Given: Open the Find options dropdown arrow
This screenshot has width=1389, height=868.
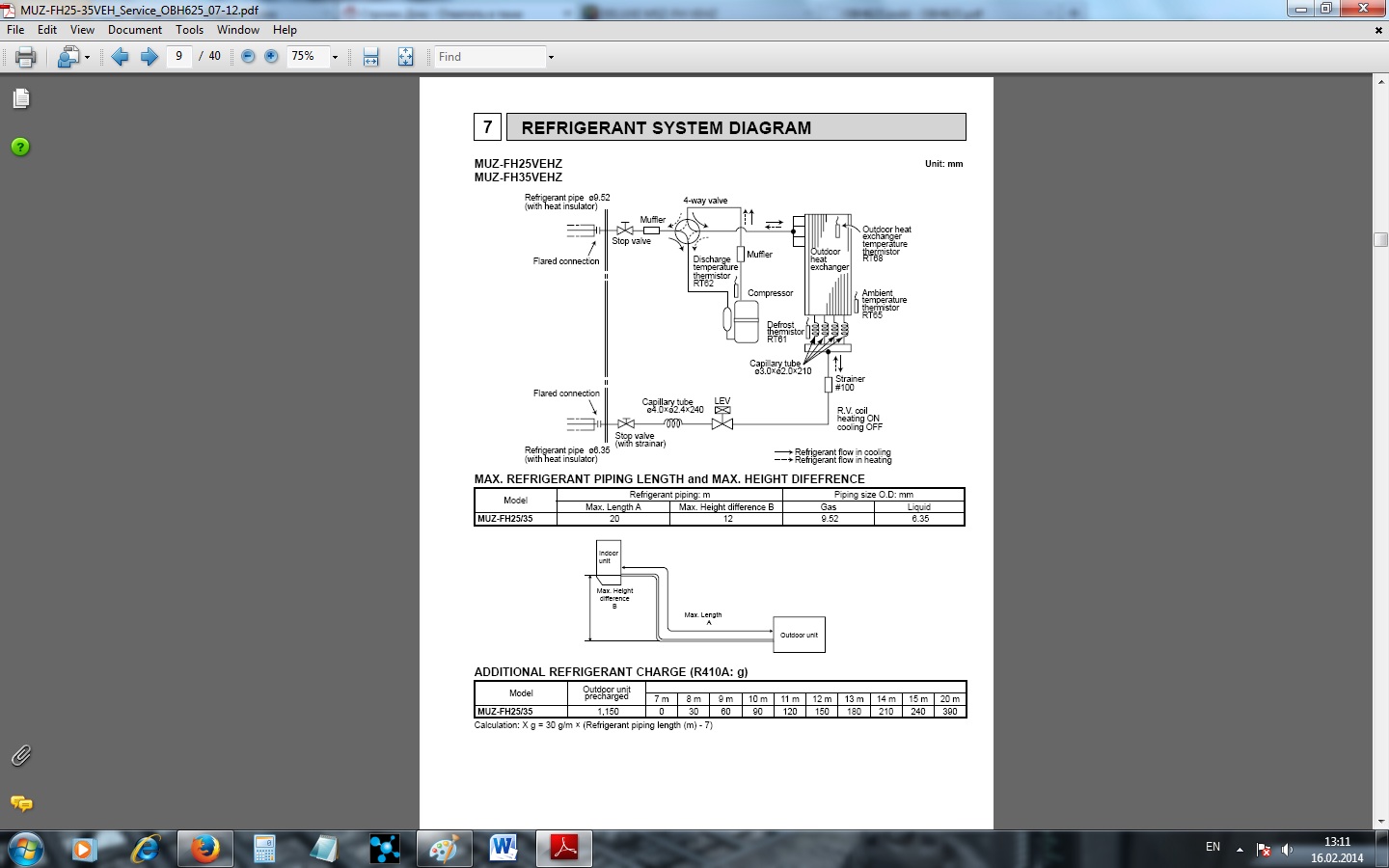Looking at the screenshot, I should point(551,57).
